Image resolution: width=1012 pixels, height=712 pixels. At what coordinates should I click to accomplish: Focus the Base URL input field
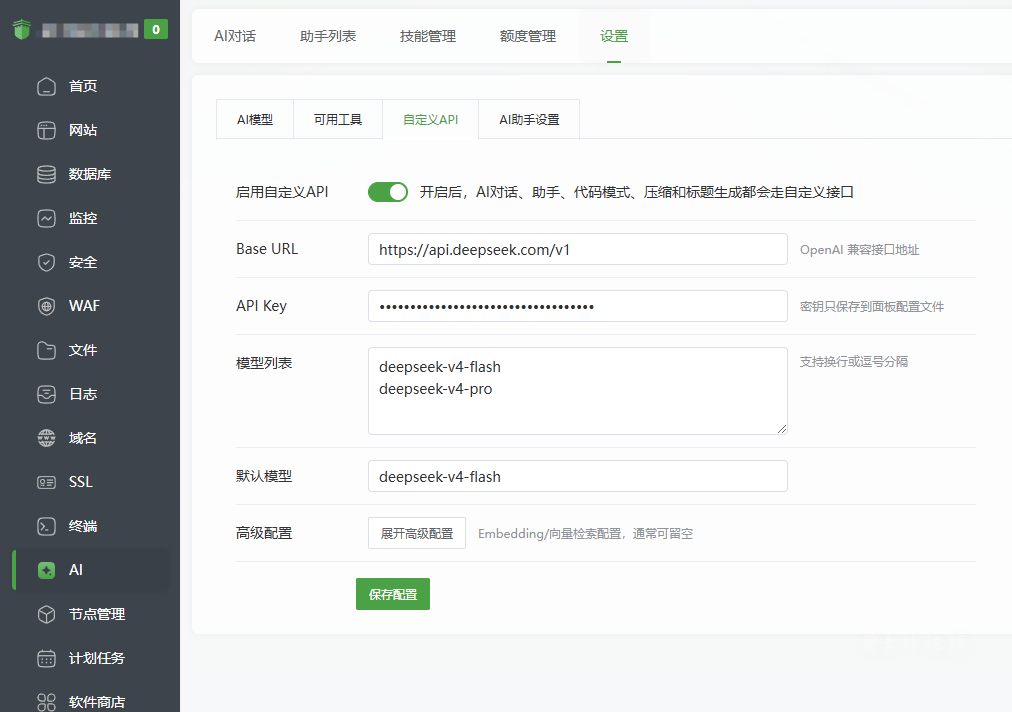578,249
